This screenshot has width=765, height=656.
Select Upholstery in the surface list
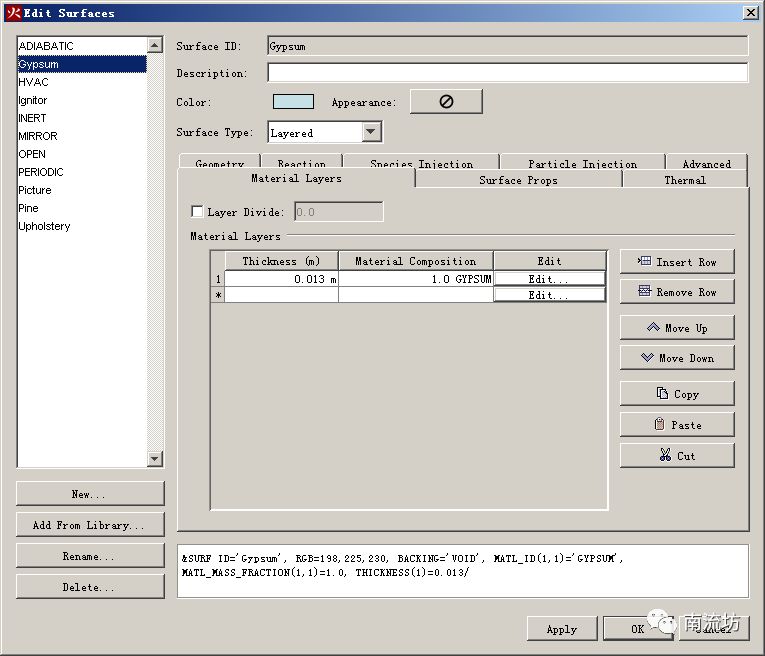click(45, 226)
